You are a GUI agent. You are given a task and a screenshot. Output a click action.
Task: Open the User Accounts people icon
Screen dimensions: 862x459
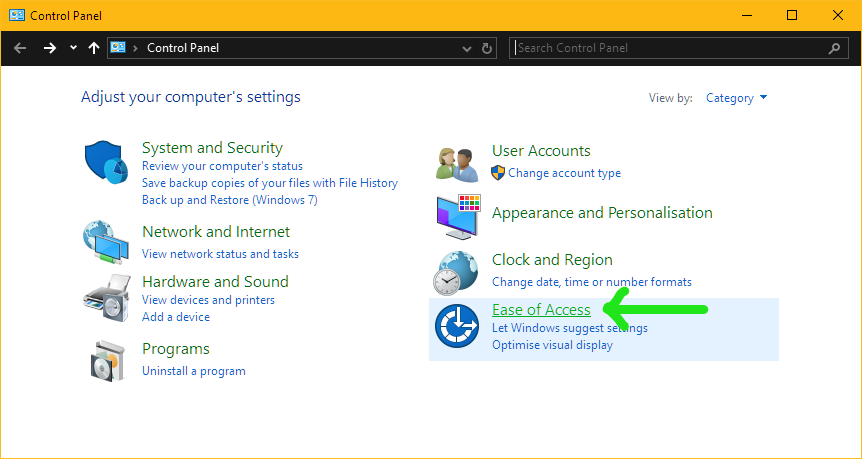456,164
